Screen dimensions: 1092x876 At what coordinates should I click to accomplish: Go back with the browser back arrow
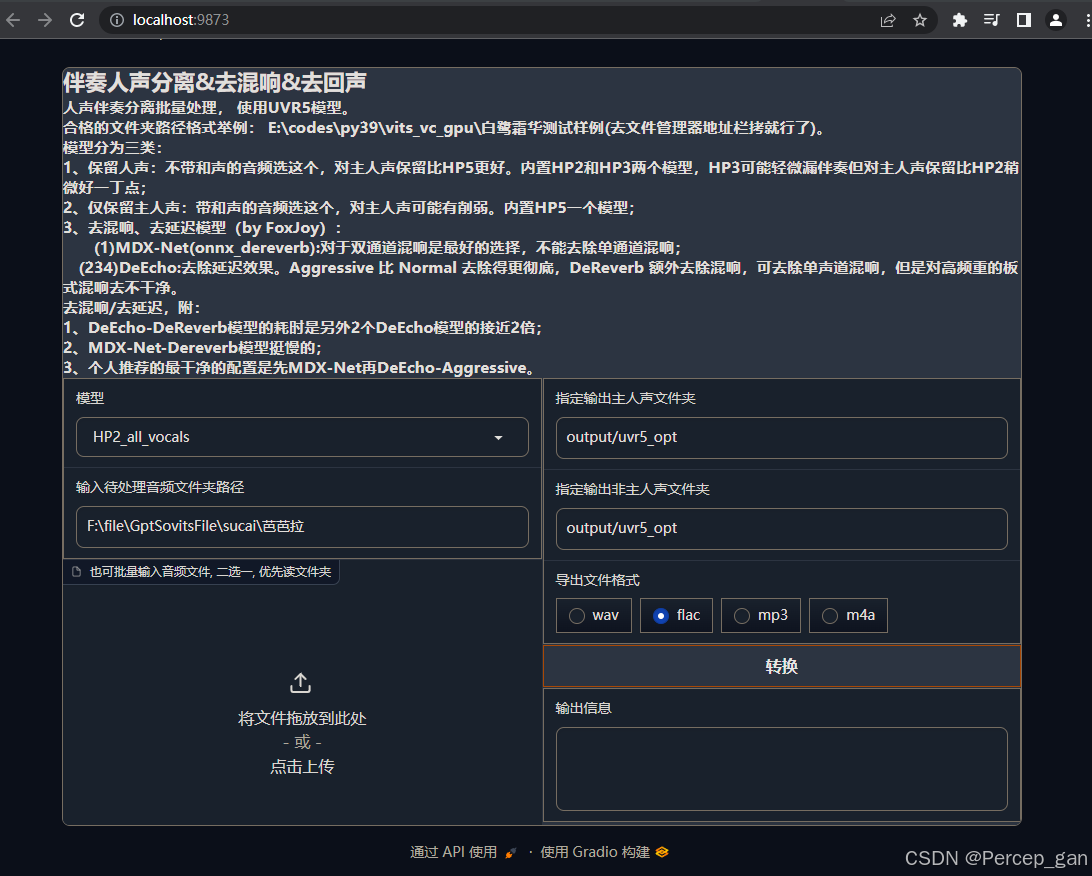(x=13, y=20)
